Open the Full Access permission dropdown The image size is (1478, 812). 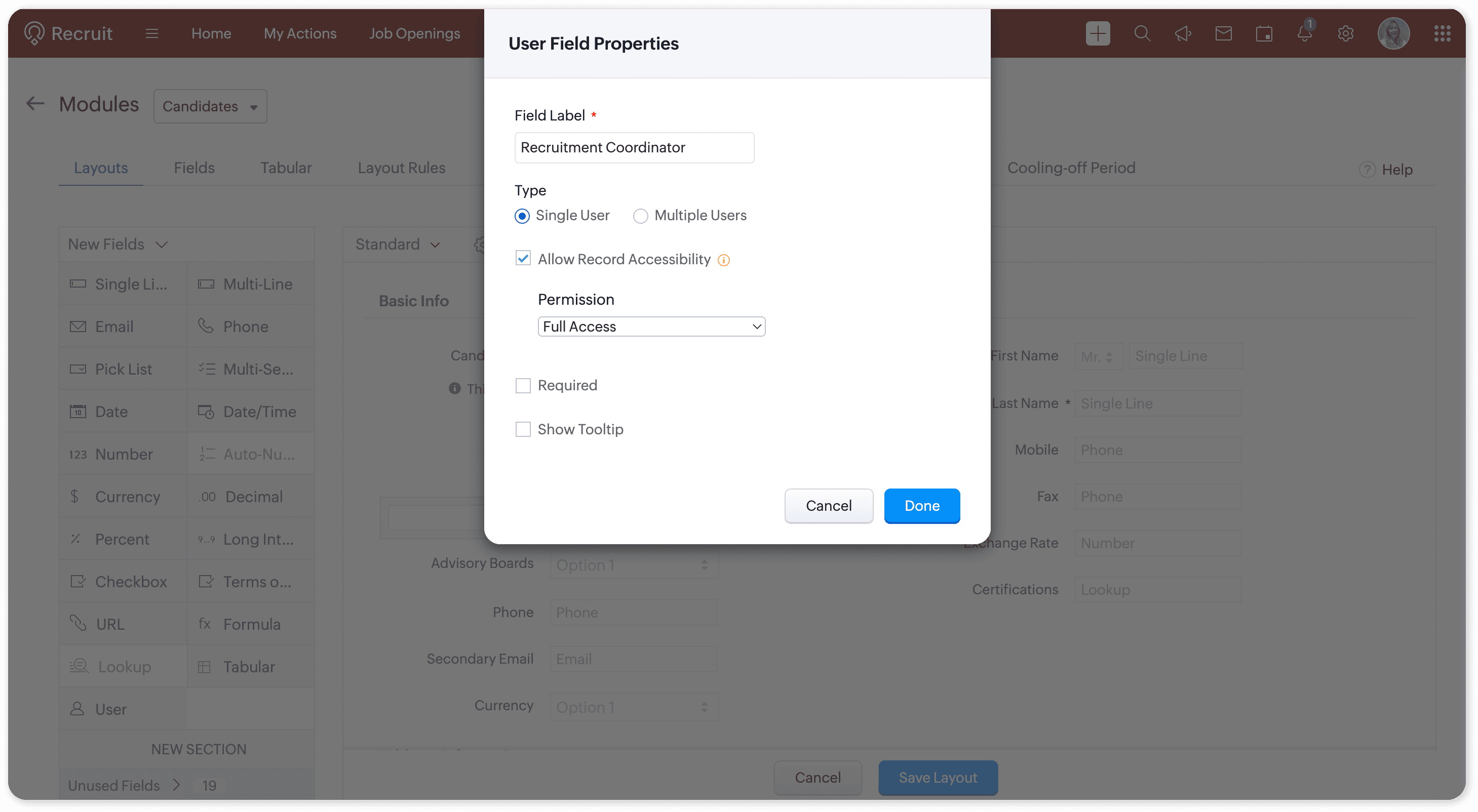651,327
